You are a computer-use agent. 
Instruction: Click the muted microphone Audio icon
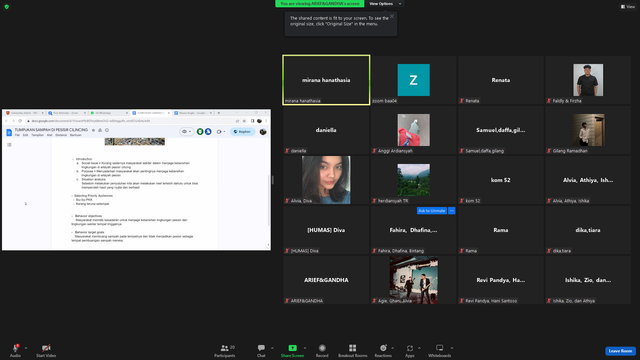16,348
